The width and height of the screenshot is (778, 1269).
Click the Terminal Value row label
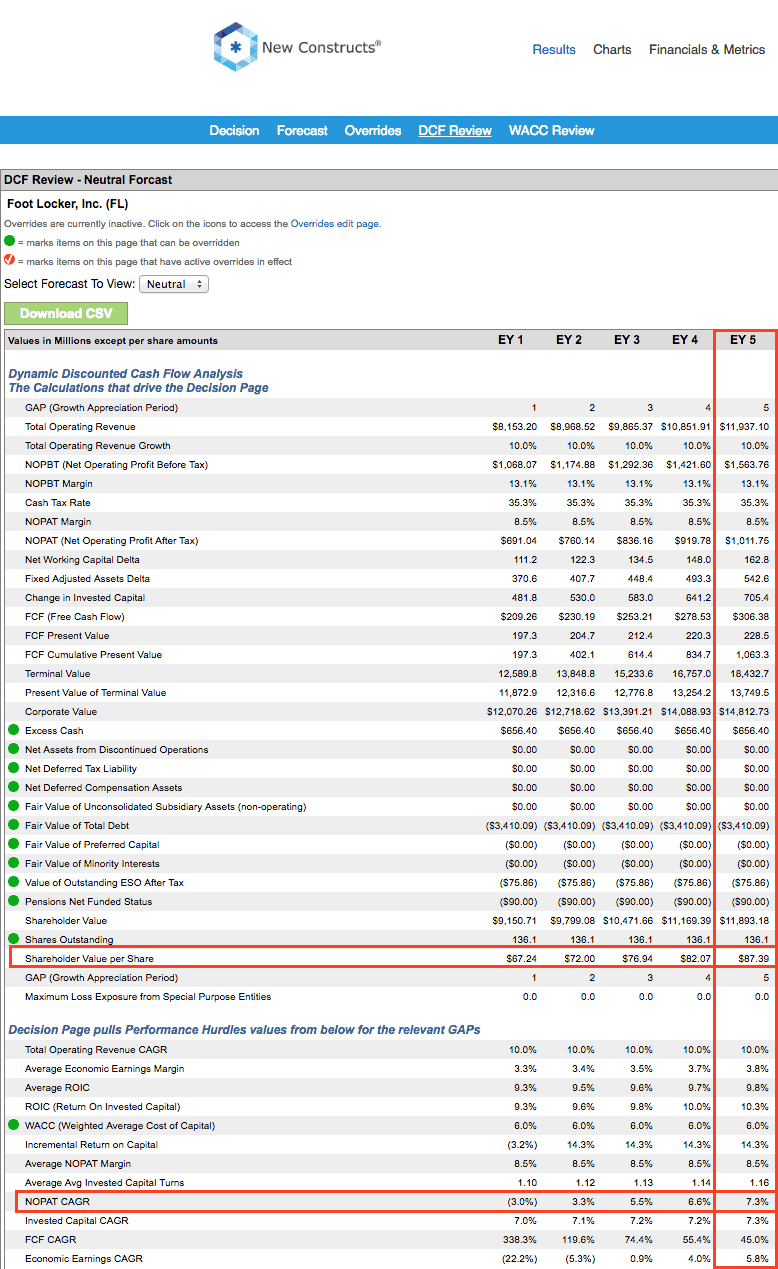(x=58, y=674)
